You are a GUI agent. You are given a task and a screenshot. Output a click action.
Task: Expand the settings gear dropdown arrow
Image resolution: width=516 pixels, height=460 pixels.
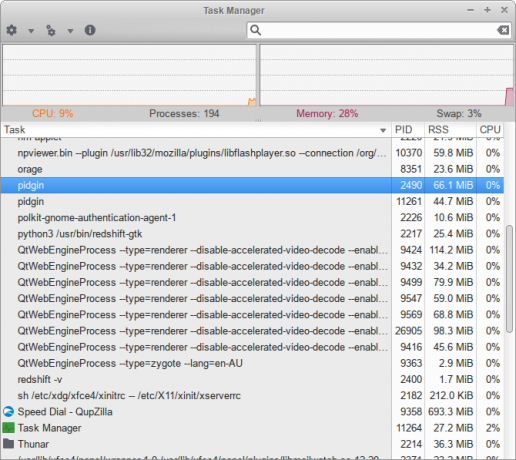(31, 31)
